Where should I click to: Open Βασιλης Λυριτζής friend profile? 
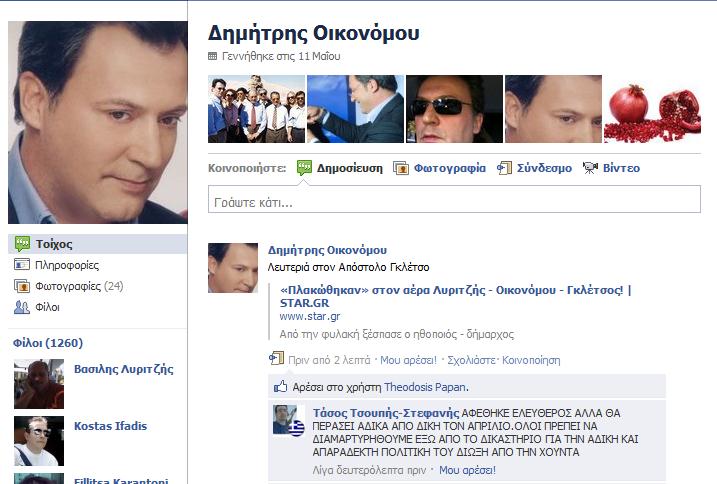(124, 369)
